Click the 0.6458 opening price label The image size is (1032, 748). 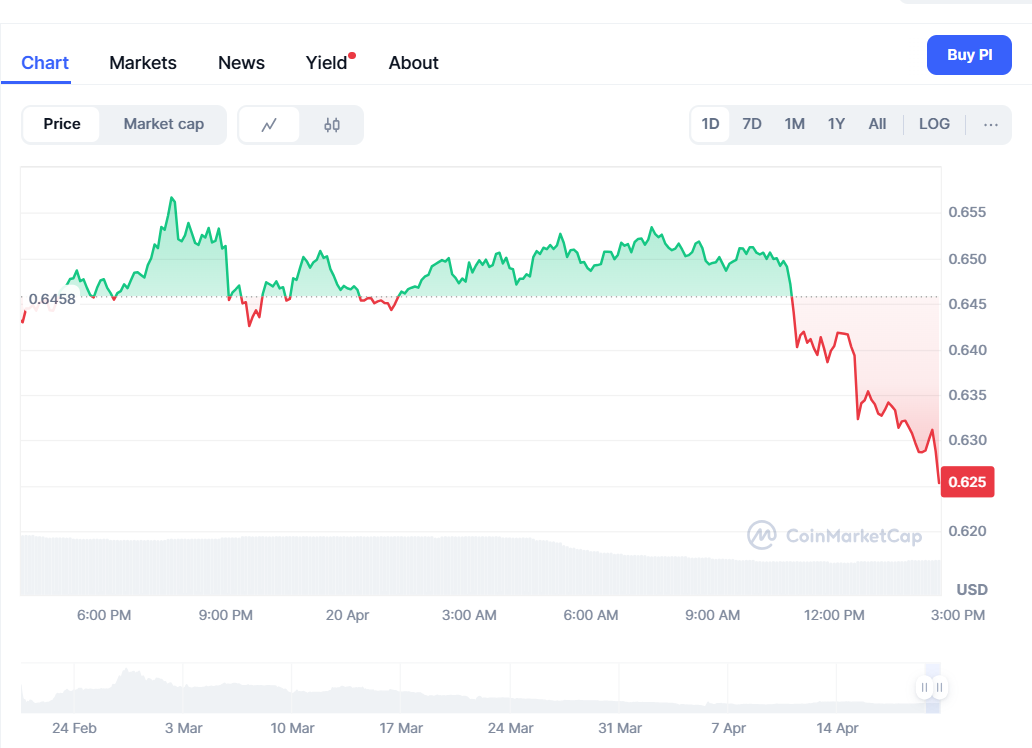pos(52,299)
